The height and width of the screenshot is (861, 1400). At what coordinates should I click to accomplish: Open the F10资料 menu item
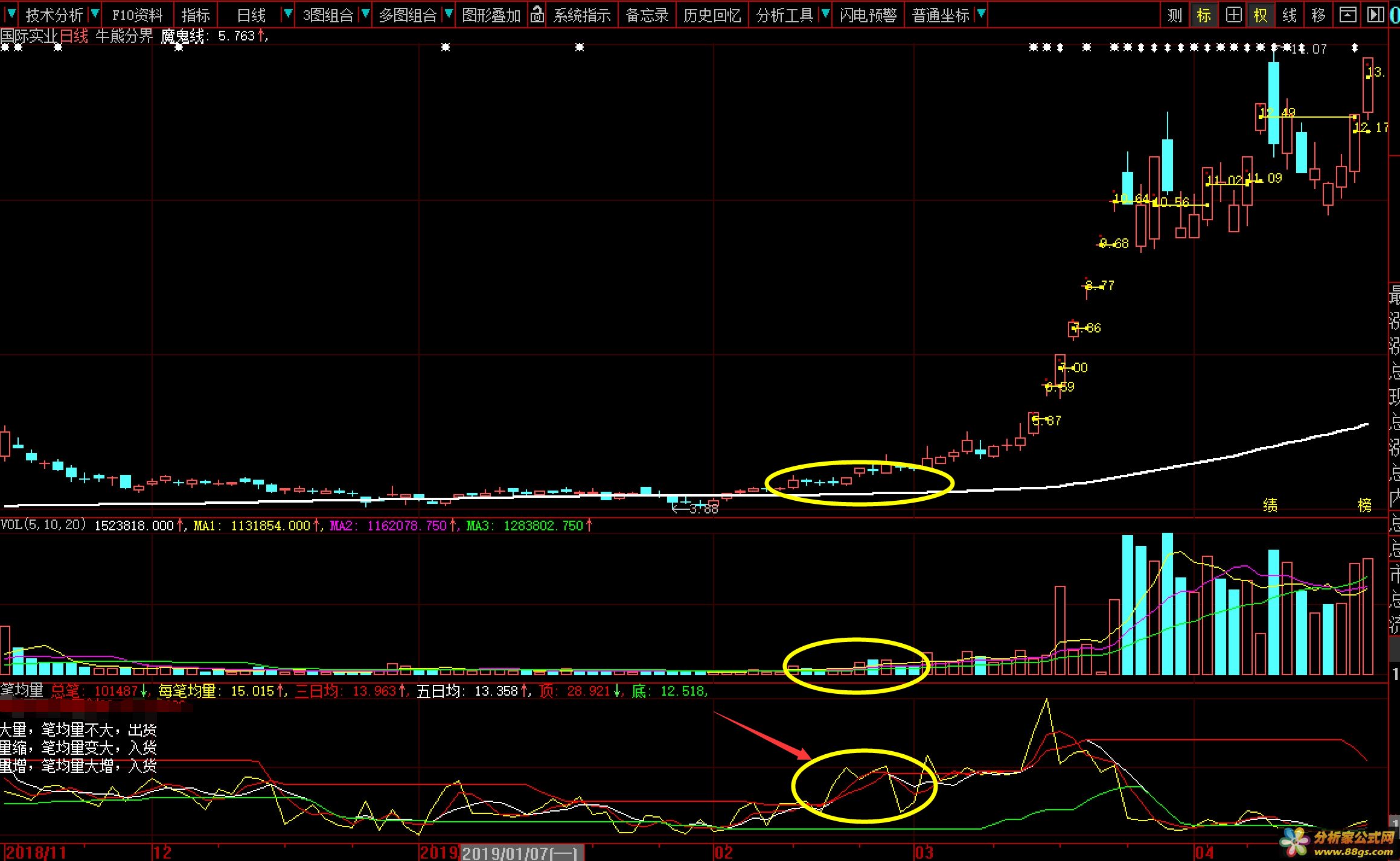[138, 15]
